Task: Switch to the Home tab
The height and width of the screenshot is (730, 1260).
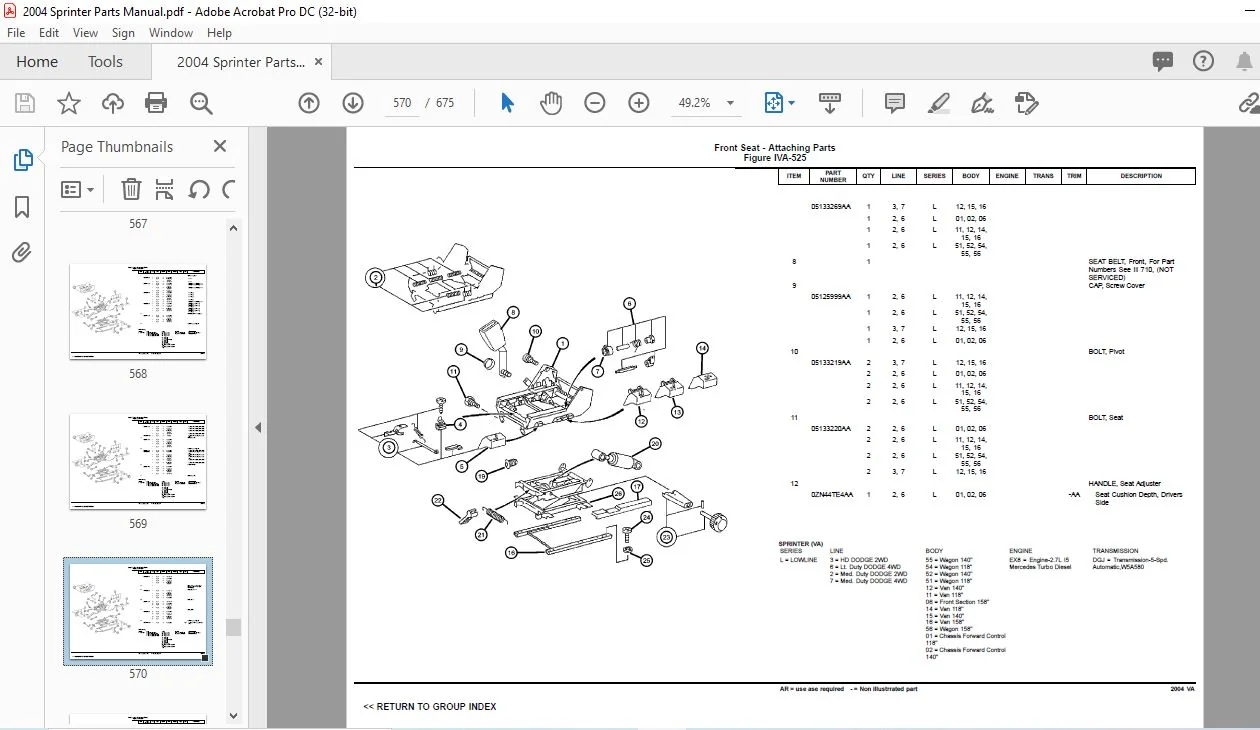Action: point(37,62)
